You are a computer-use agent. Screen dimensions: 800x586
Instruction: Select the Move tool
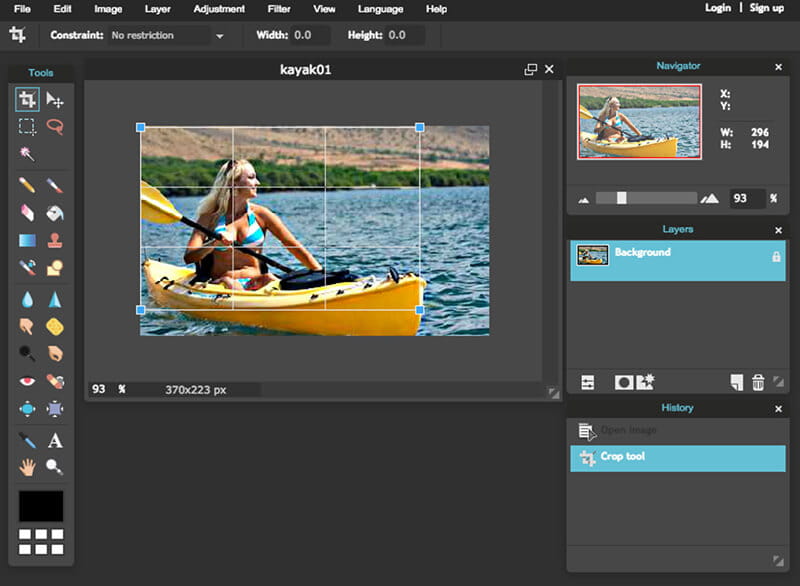[x=55, y=99]
